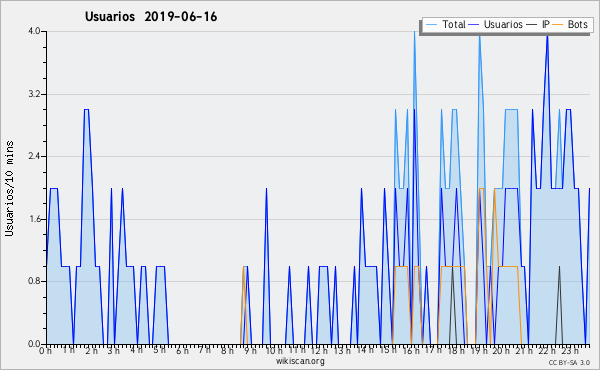
Task: Click the '6 h' x-axis label
Action: 182,351
